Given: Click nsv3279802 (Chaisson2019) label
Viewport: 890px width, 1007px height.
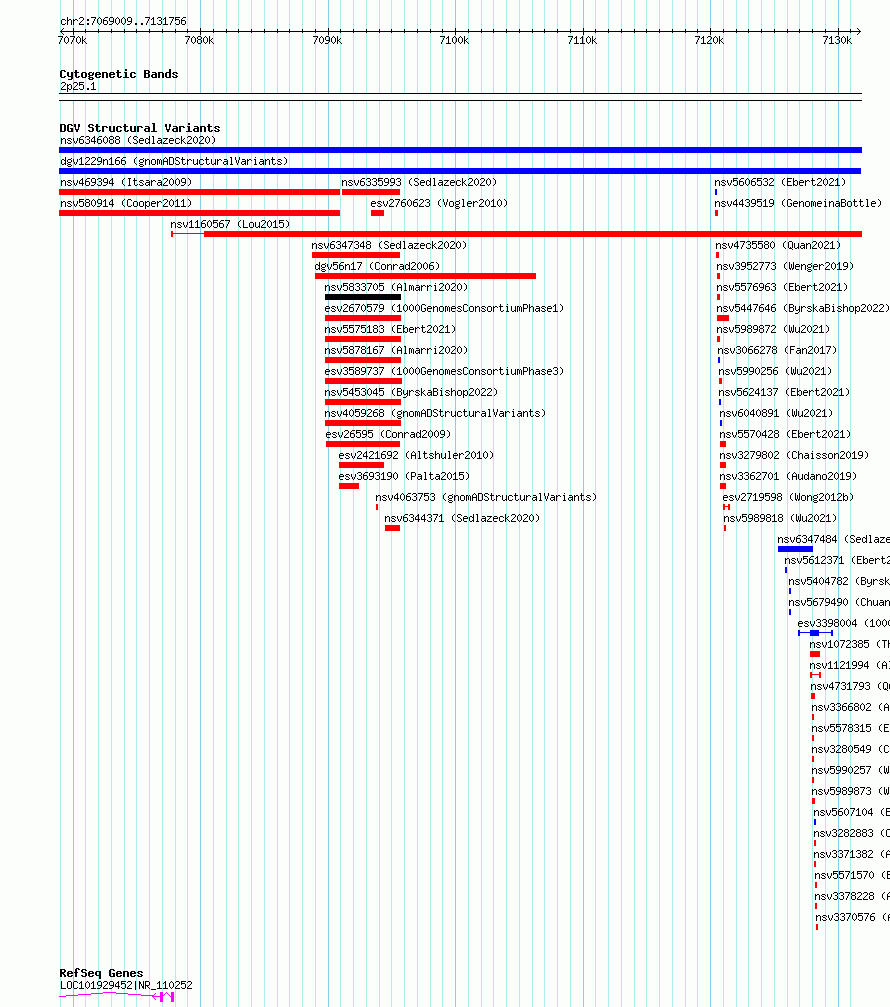Looking at the screenshot, I should (x=794, y=455).
